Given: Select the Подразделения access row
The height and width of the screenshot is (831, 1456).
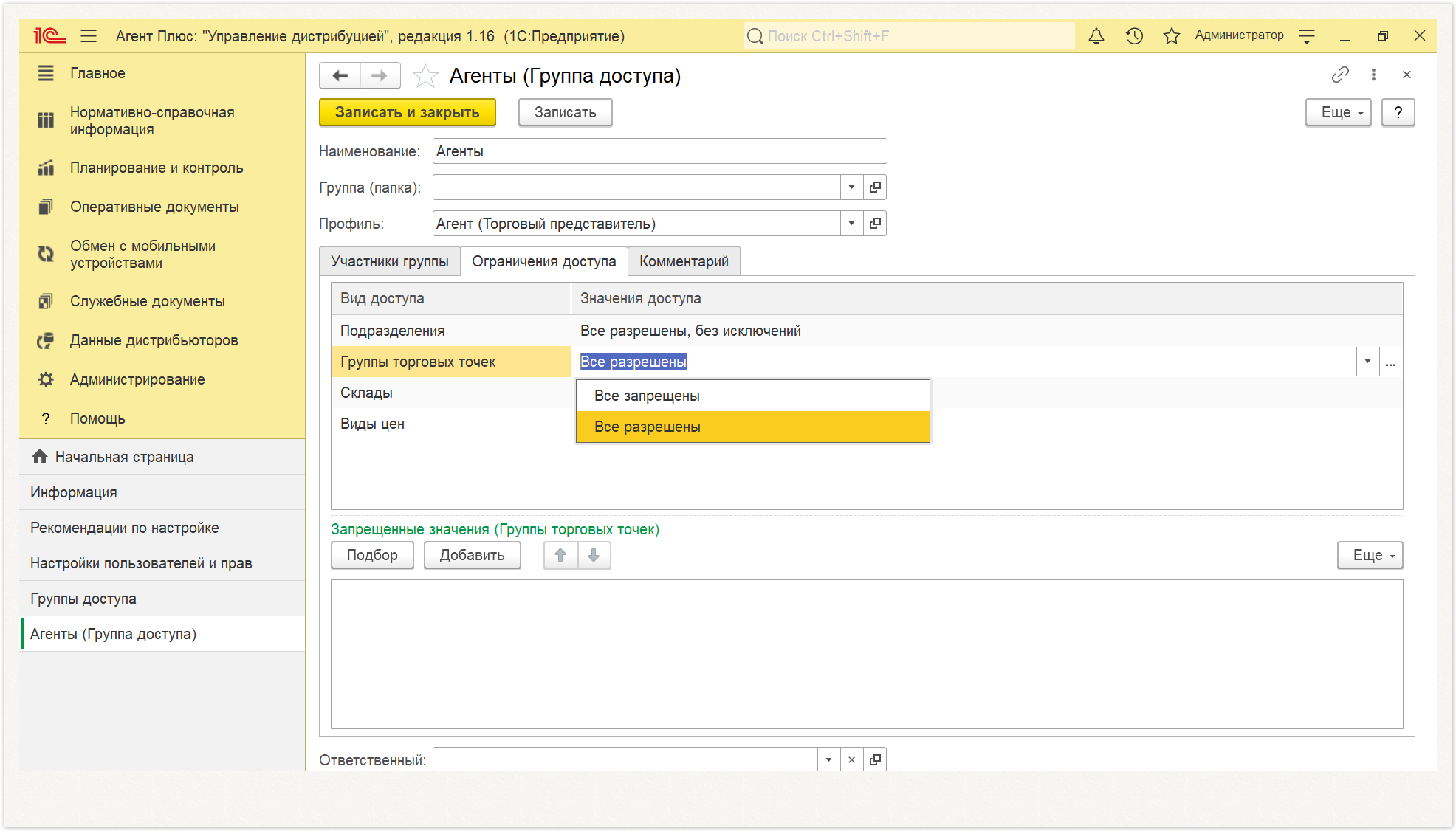Looking at the screenshot, I should pos(867,331).
